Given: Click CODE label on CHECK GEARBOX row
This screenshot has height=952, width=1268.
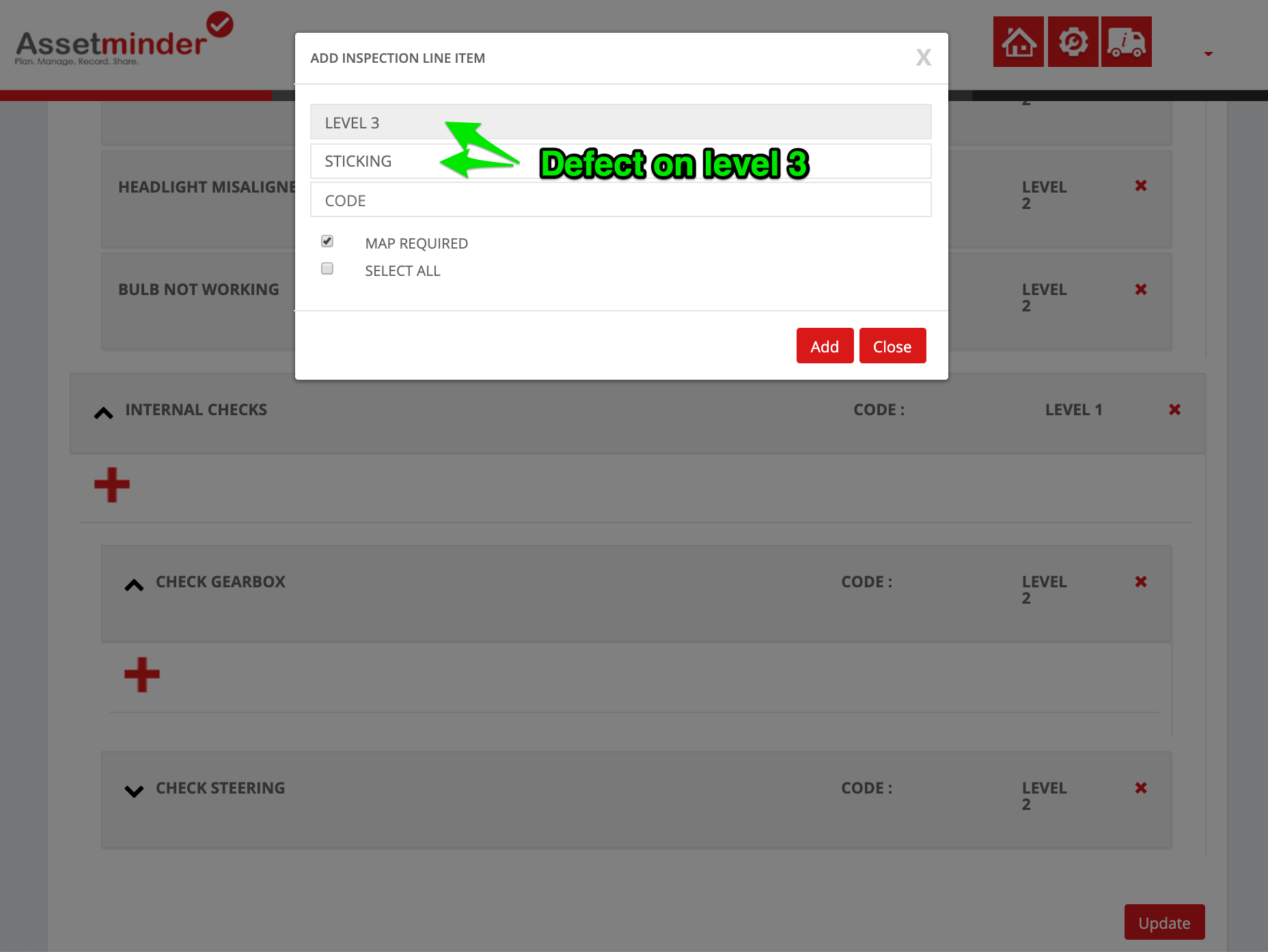Looking at the screenshot, I should [867, 582].
